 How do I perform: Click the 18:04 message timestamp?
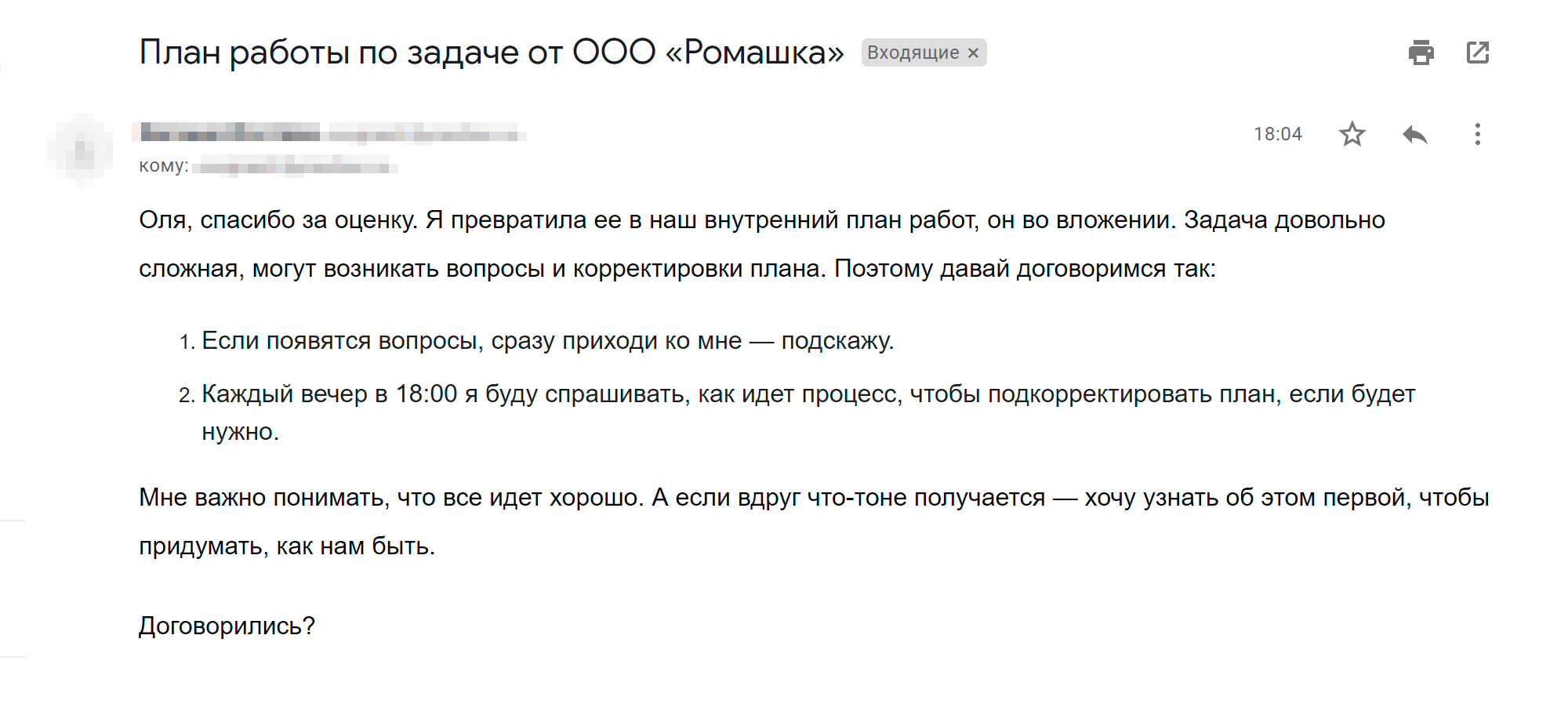[x=1277, y=134]
